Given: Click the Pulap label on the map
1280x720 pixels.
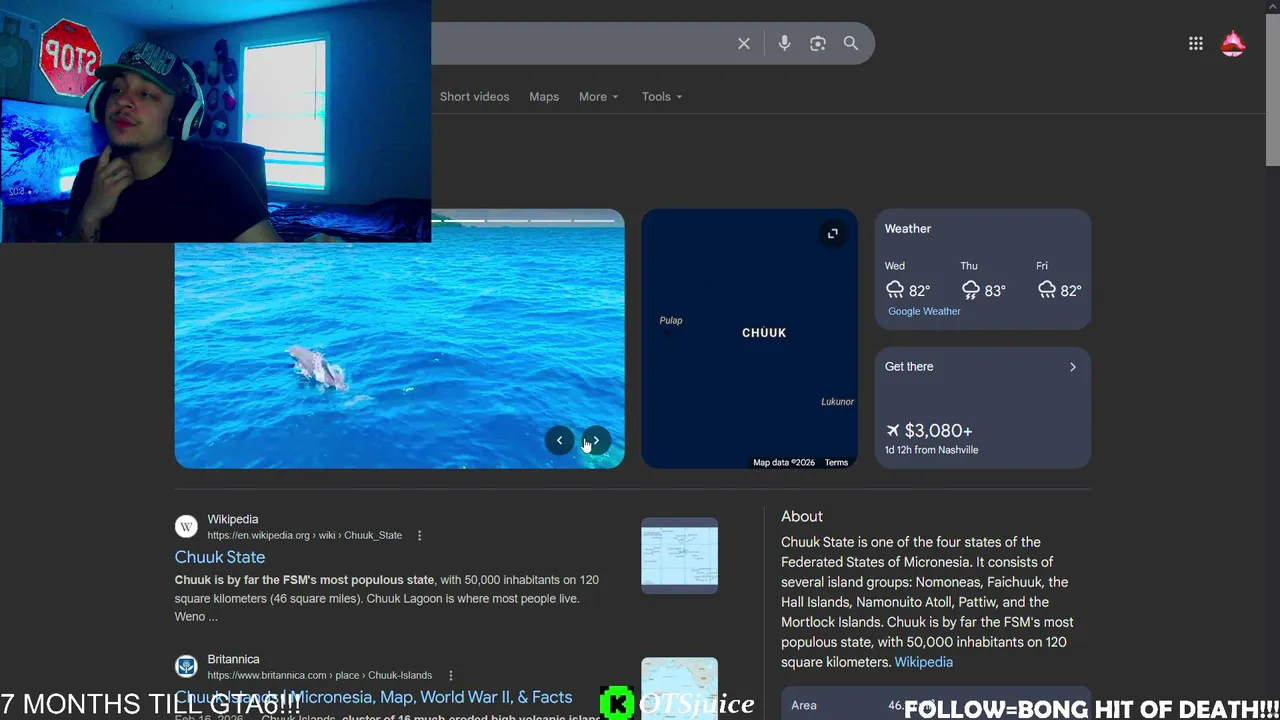Looking at the screenshot, I should coord(671,321).
